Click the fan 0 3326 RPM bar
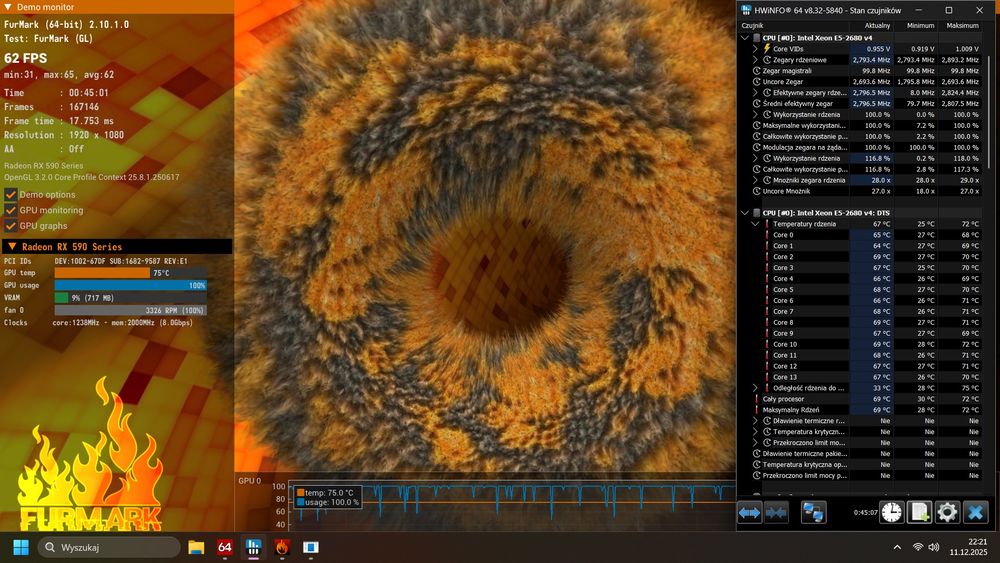Screen dimensions: 1000x563 point(131,311)
